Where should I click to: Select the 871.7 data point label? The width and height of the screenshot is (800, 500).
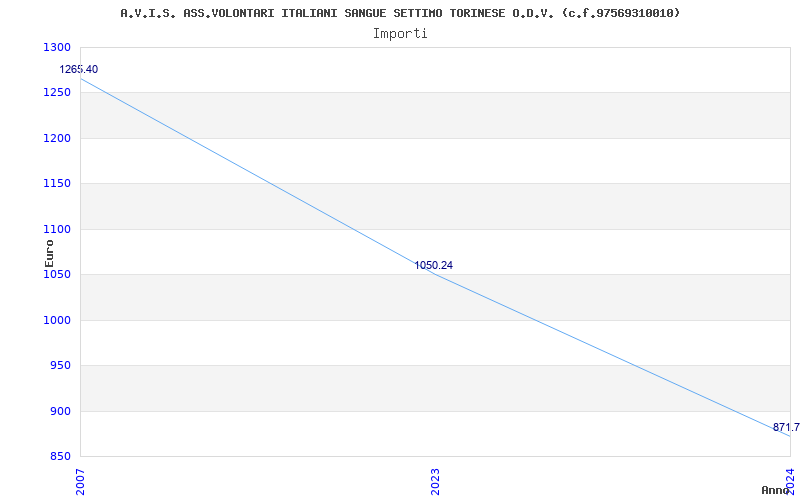(786, 428)
